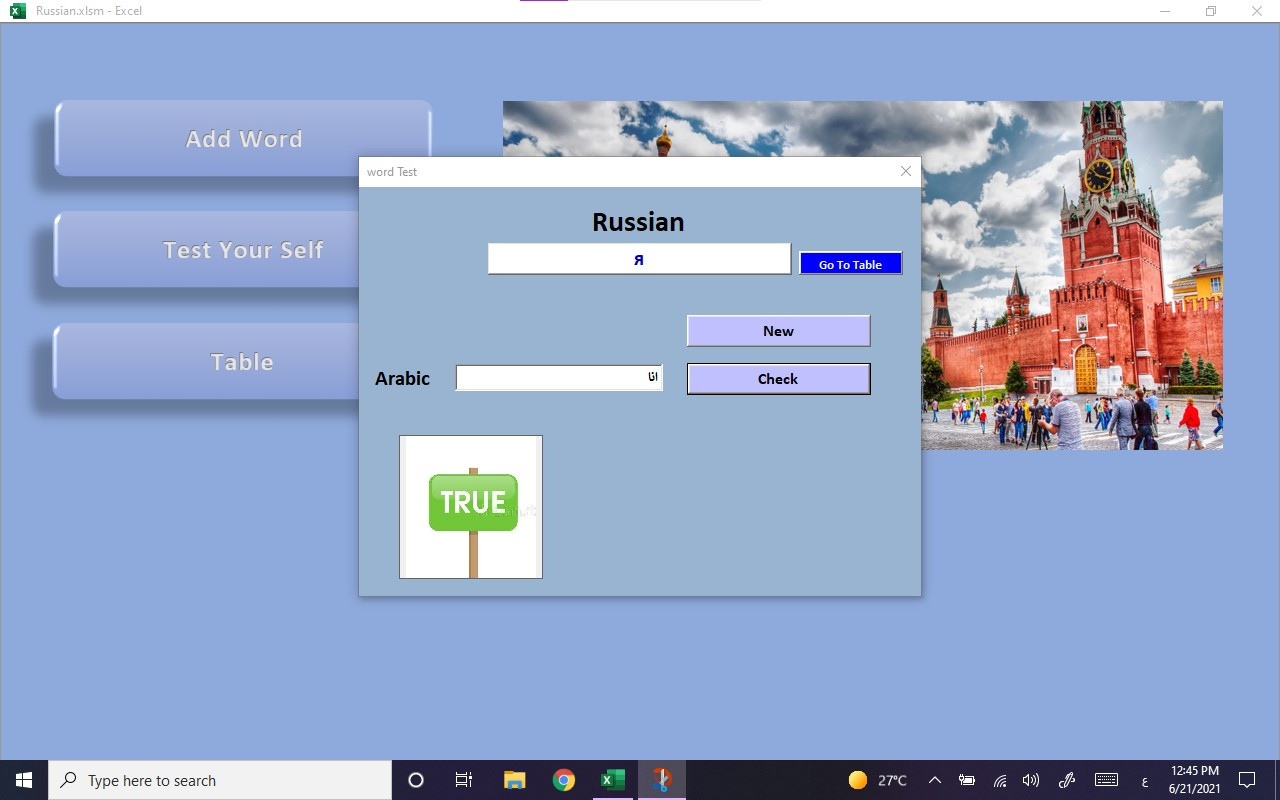Viewport: 1280px width, 800px height.
Task: Open the touch keyboard icon
Action: (1106, 780)
